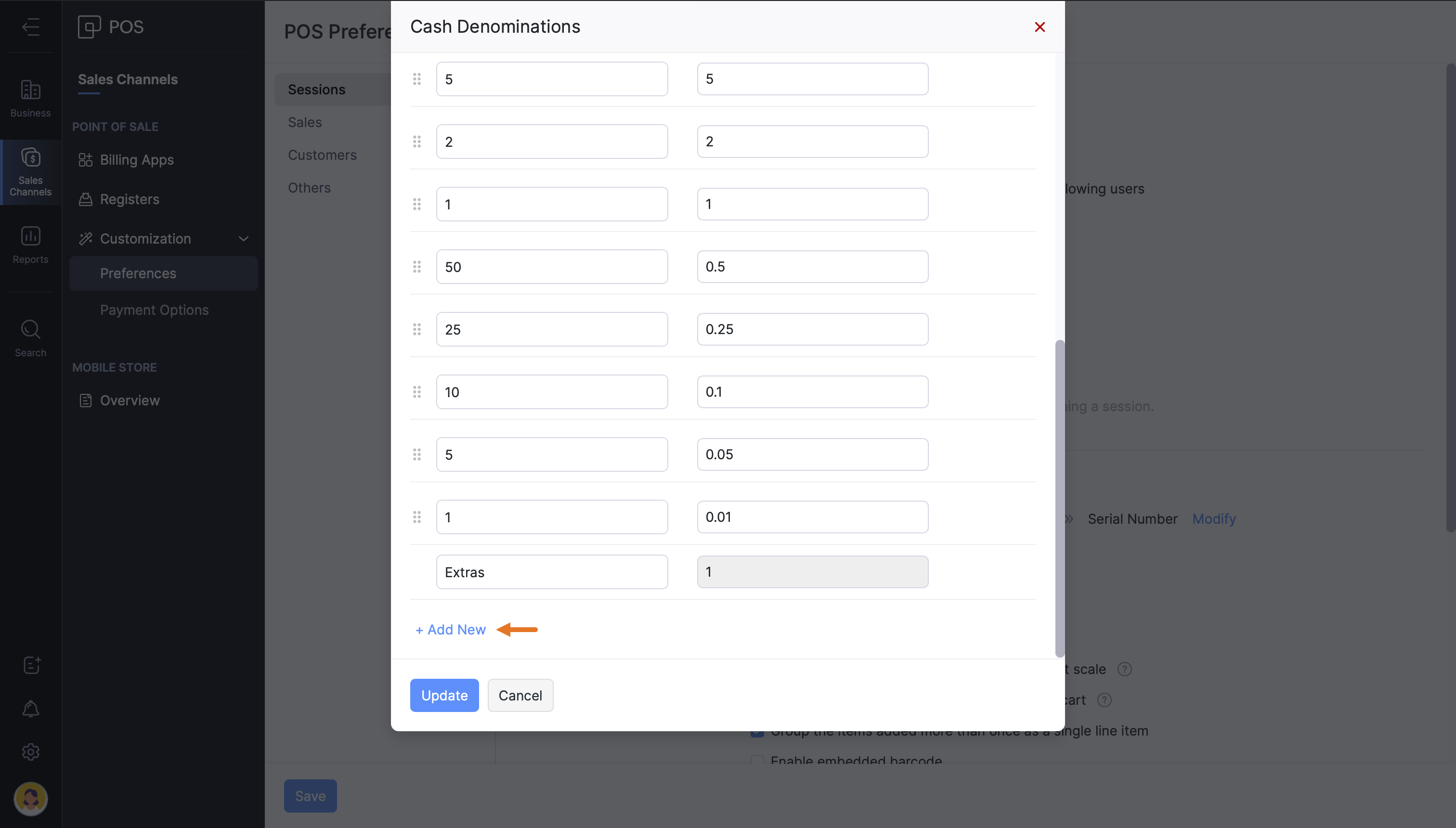Toggle Enable embedded barcode checkbox
The width and height of the screenshot is (1456, 828).
tap(757, 760)
